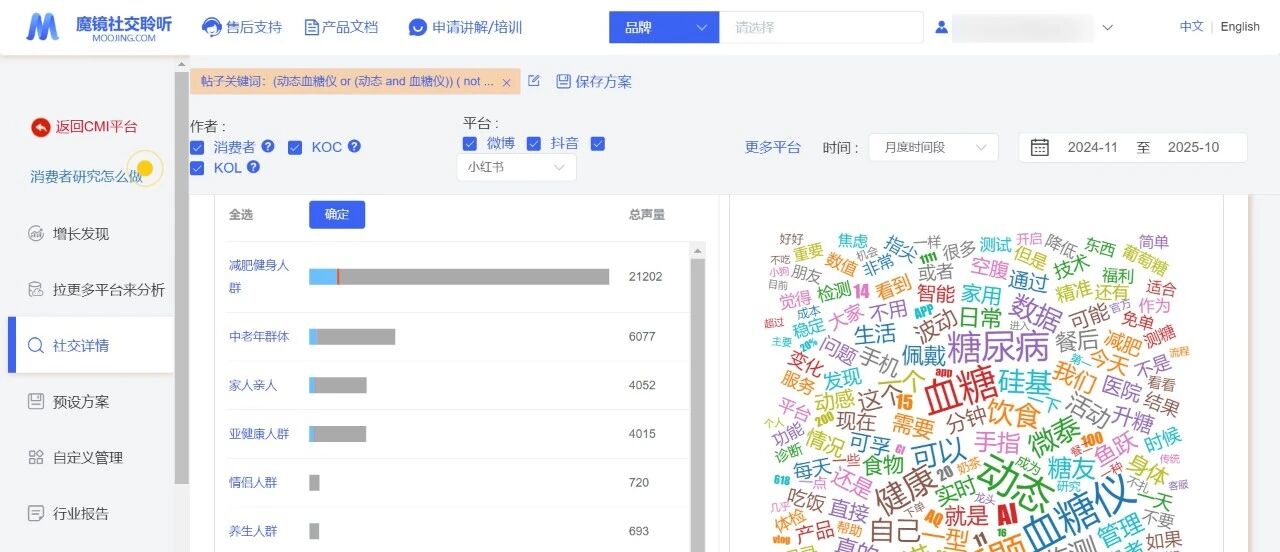1280x552 pixels.
Task: Expand the 小红书 platform dropdown
Action: [516, 167]
